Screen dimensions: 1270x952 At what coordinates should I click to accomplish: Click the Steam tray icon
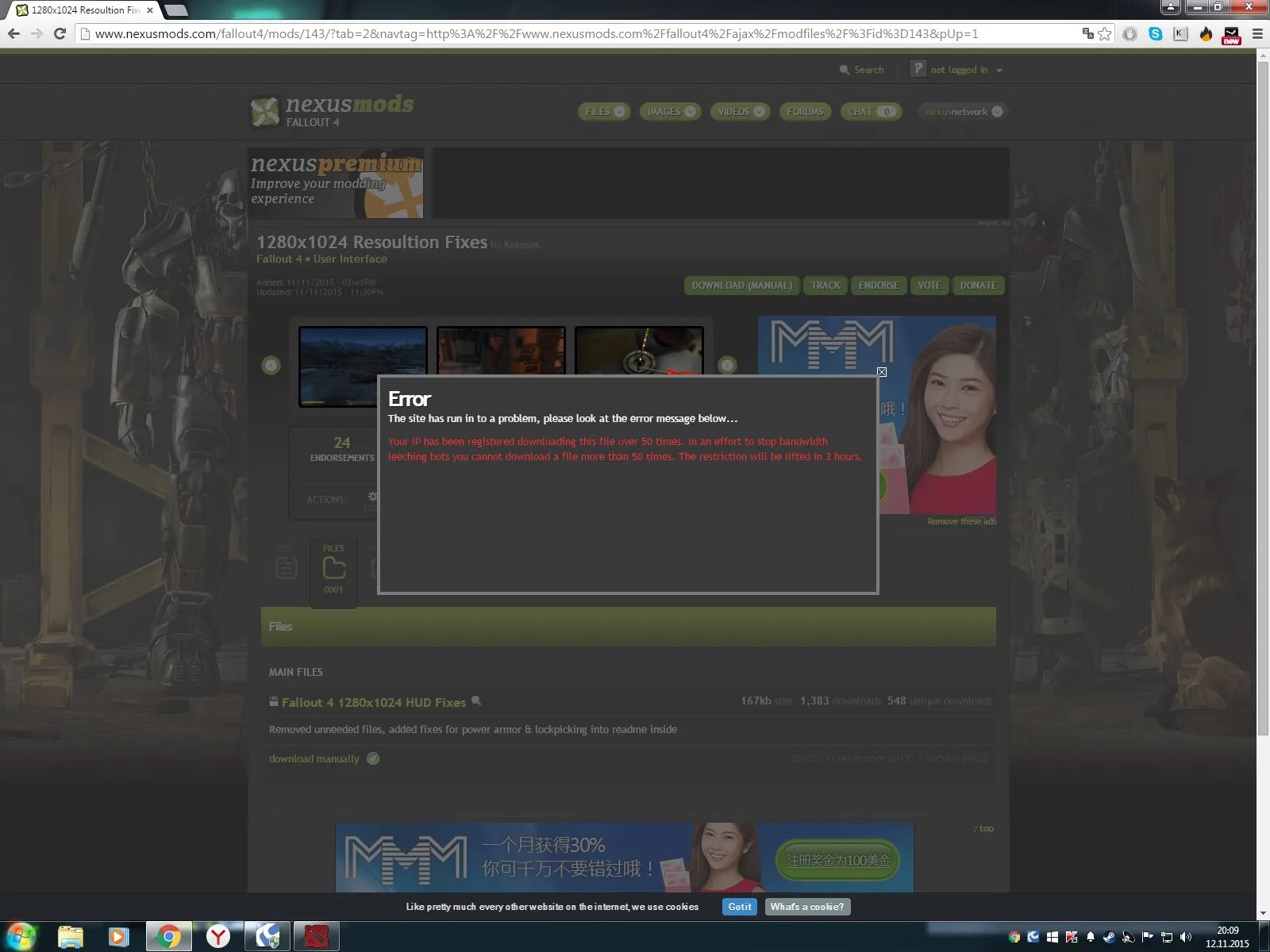[1109, 937]
